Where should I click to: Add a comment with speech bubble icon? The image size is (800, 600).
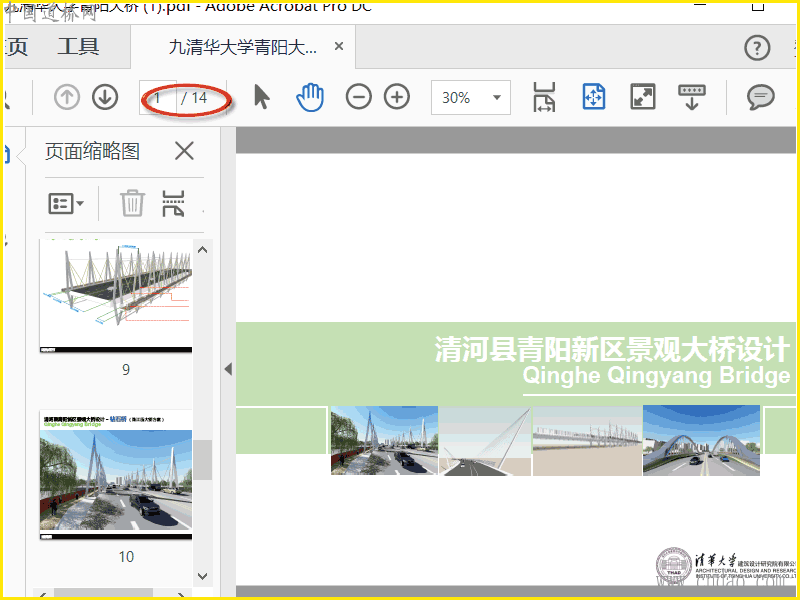click(x=761, y=97)
